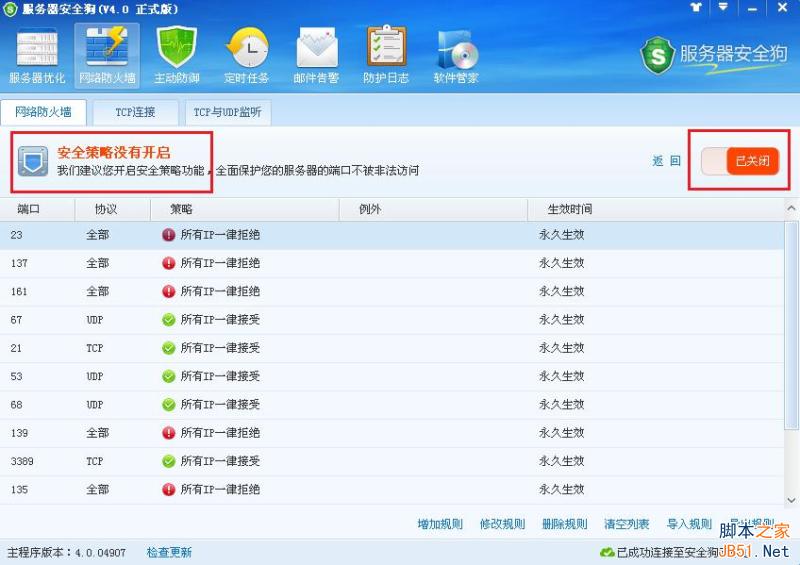Switch to the TCP连接 tab
Image resolution: width=800 pixels, height=565 pixels.
(135, 112)
